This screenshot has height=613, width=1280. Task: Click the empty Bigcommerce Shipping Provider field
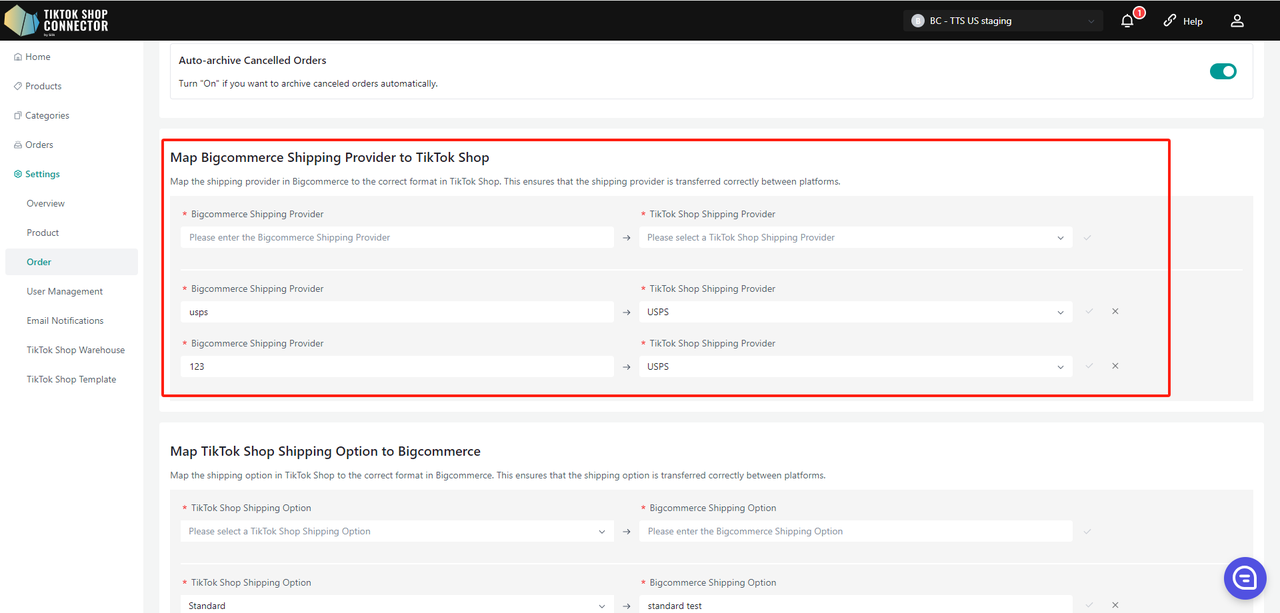397,238
